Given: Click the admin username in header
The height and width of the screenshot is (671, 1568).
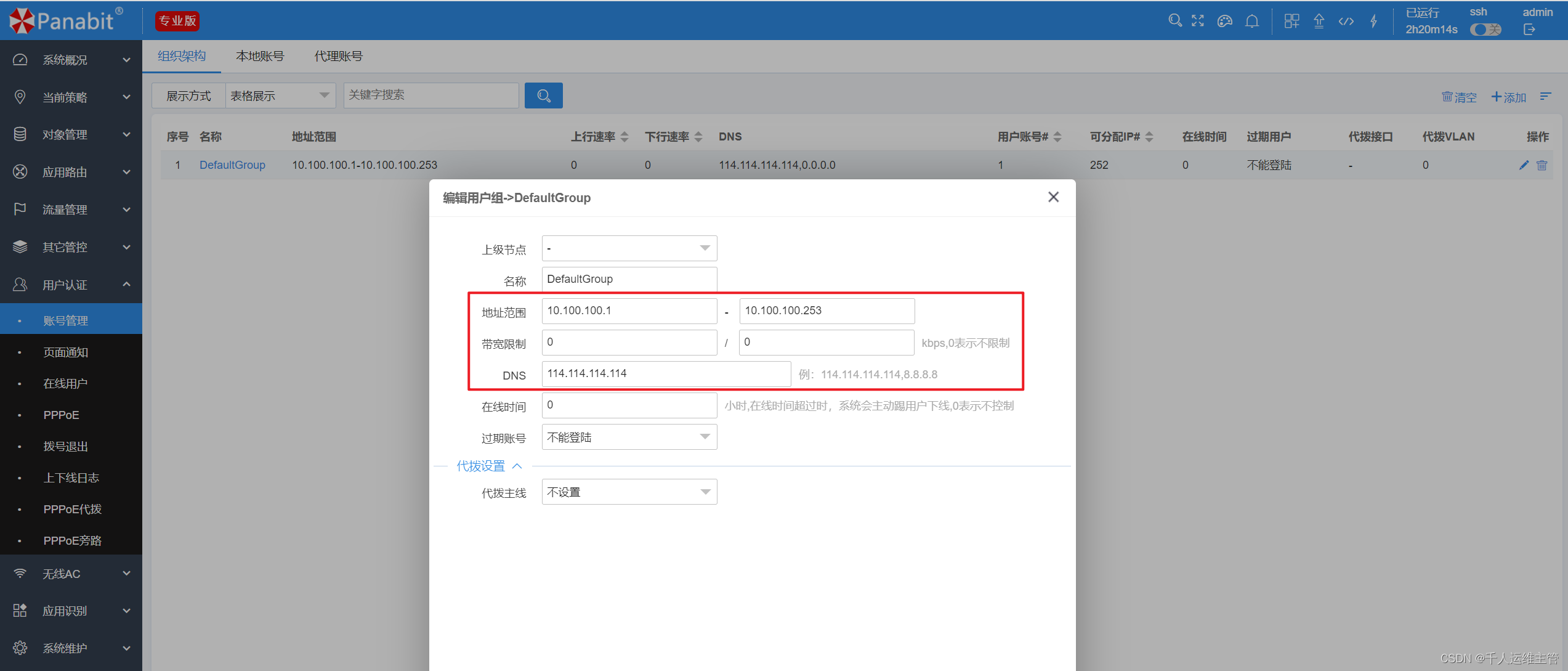Looking at the screenshot, I should point(1538,12).
